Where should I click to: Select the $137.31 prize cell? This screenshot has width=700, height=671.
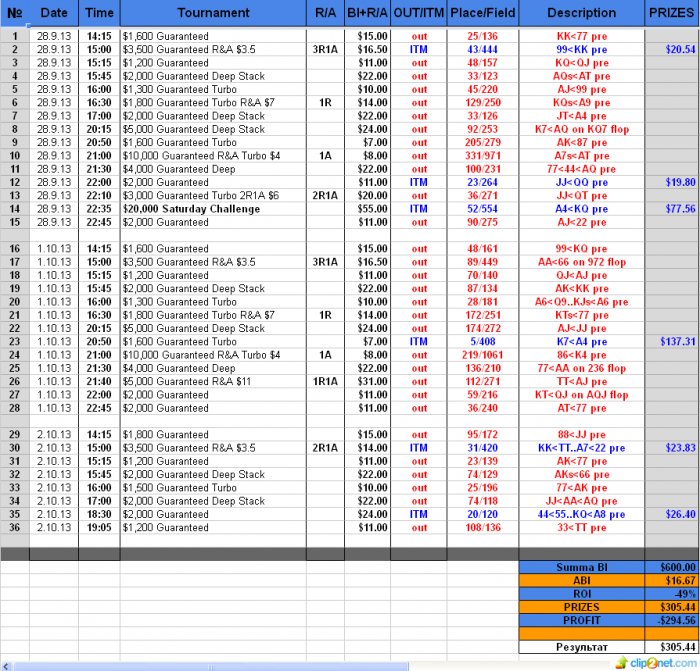click(672, 342)
